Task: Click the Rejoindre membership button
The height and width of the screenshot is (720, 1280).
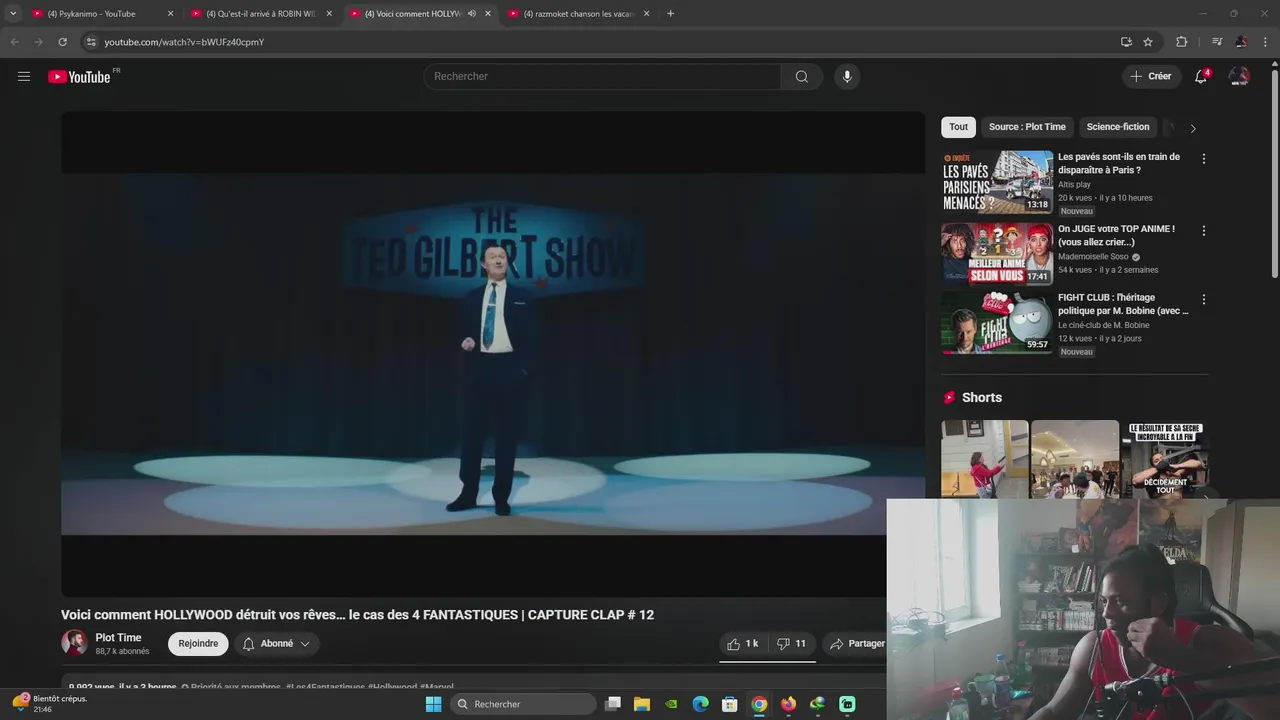Action: point(198,644)
